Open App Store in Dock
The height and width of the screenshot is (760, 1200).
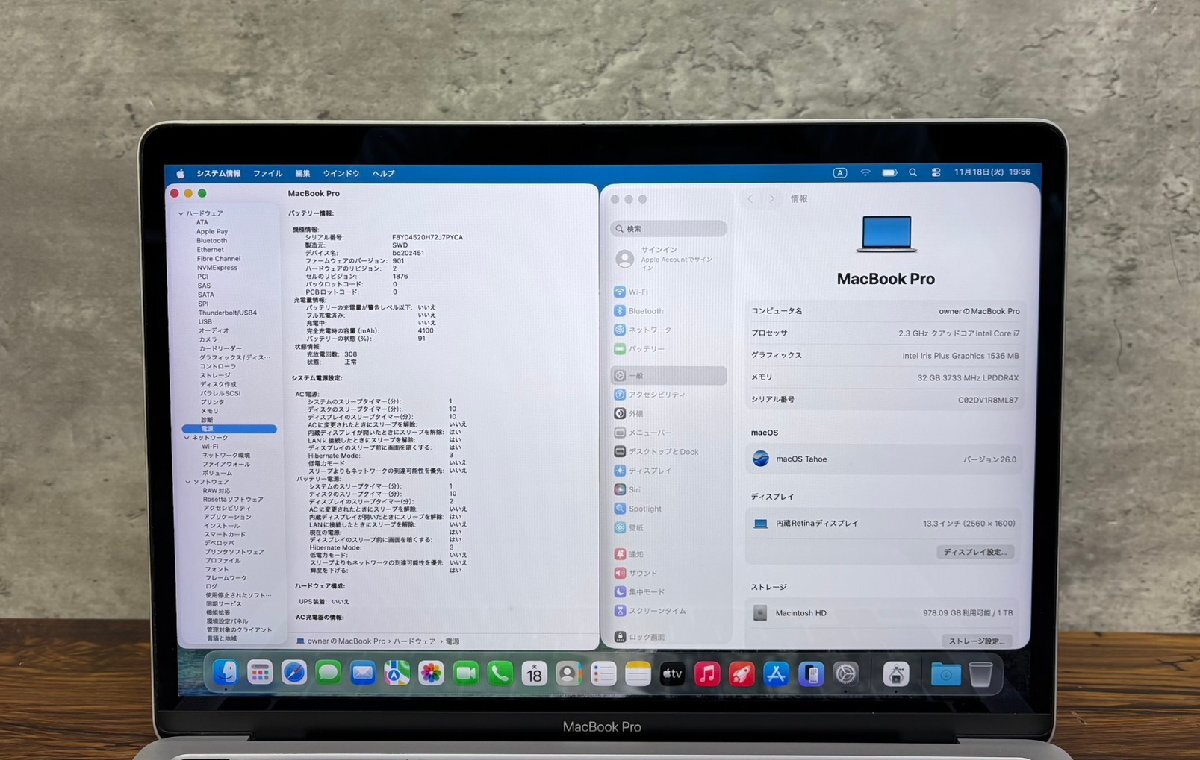tap(777, 674)
